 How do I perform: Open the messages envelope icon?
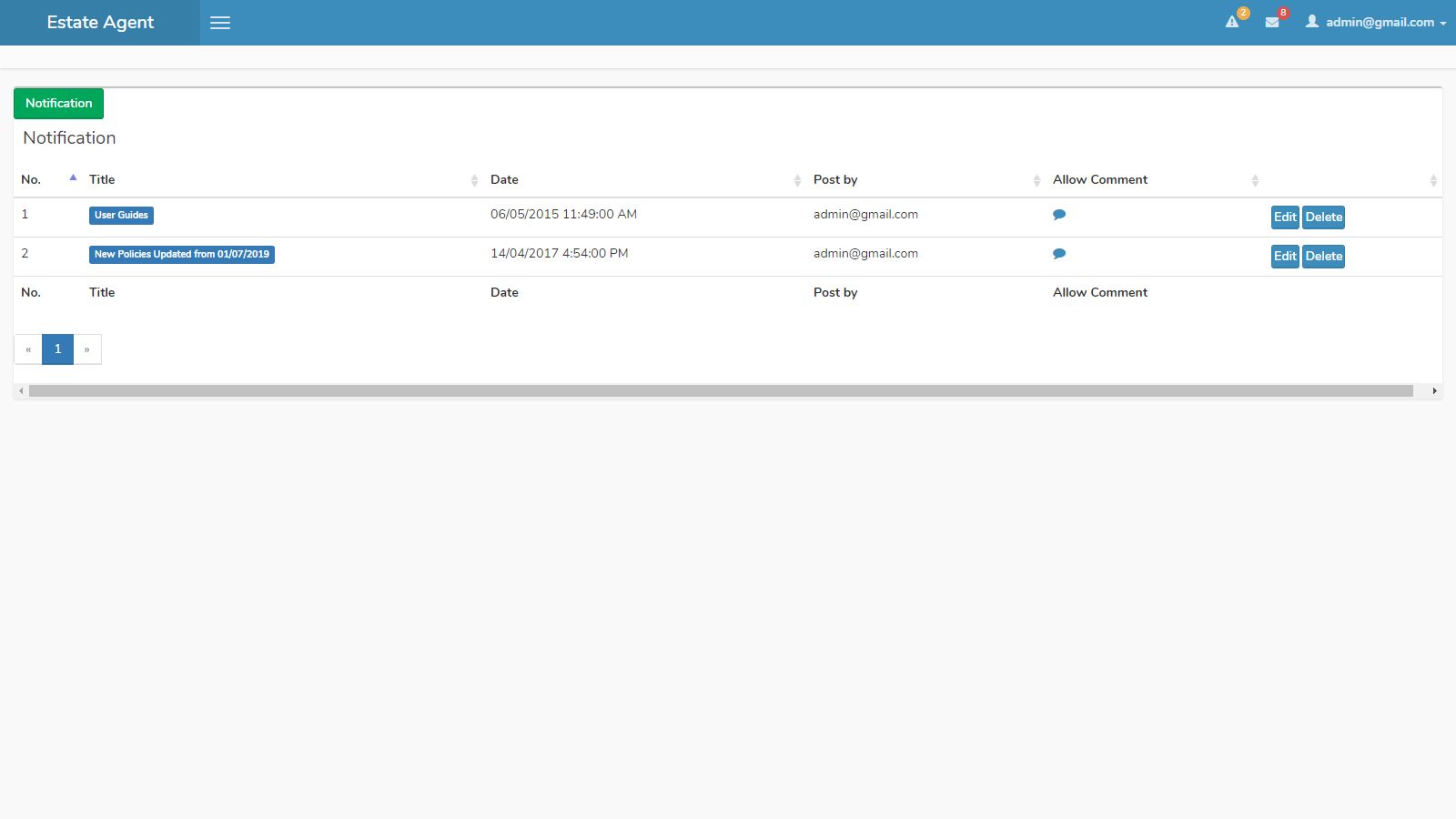point(1272,22)
